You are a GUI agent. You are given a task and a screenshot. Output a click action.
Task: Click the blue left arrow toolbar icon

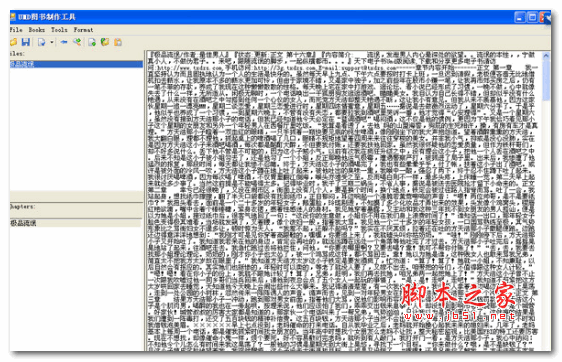[x=64, y=42]
